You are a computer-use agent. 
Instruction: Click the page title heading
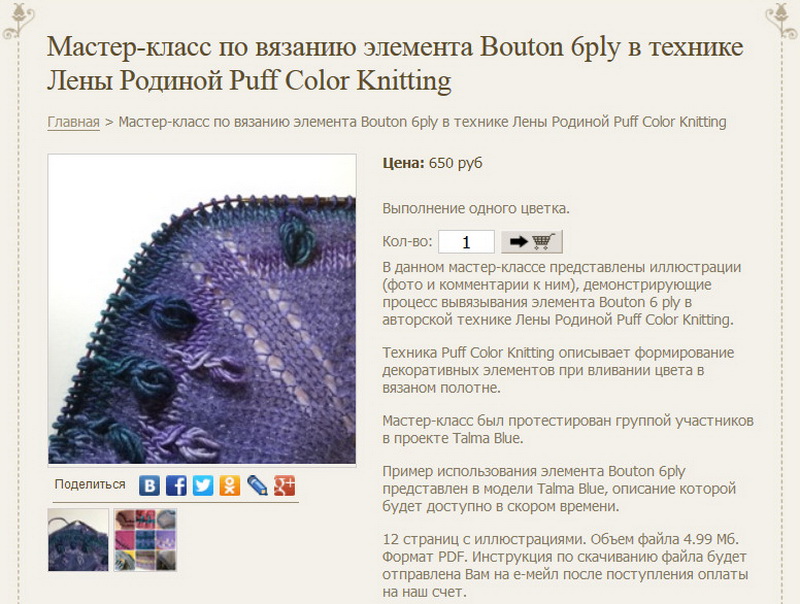click(395, 63)
